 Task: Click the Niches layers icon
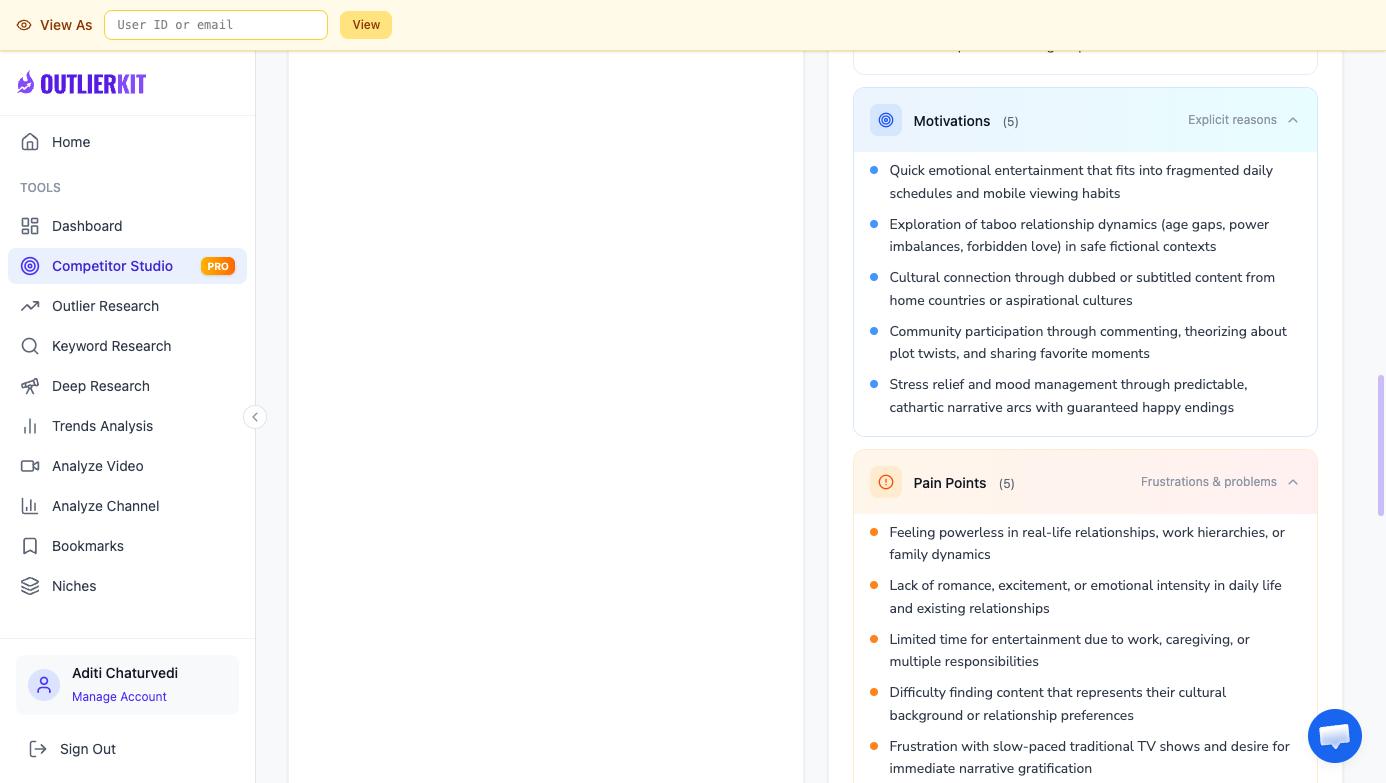tap(30, 586)
